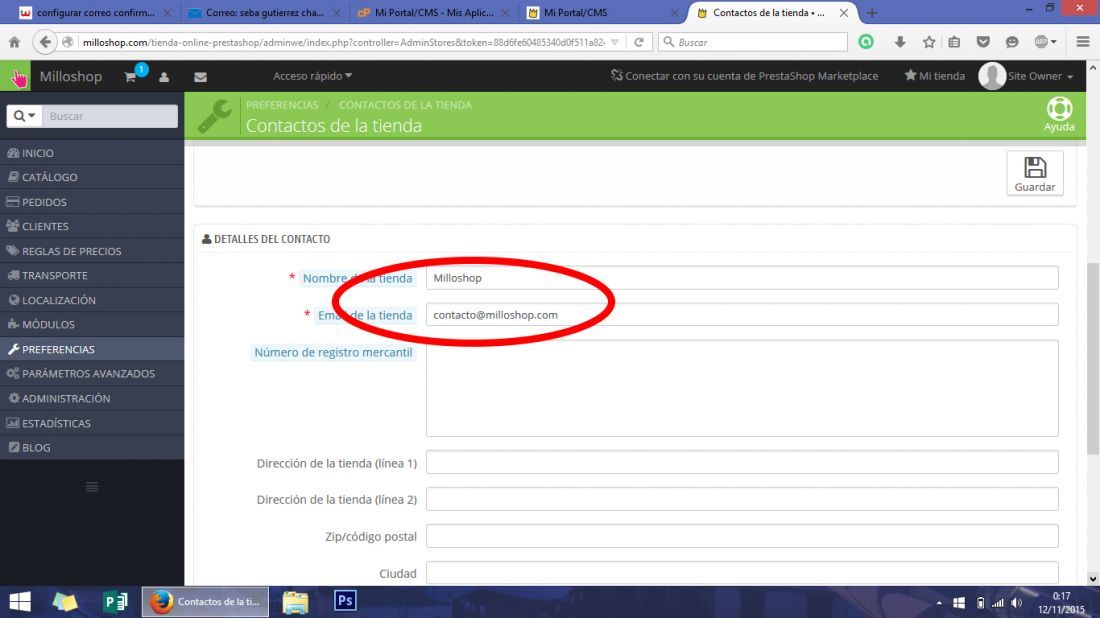Image resolution: width=1100 pixels, height=618 pixels.
Task: Open the Blog sidebar menu
Action: point(92,448)
